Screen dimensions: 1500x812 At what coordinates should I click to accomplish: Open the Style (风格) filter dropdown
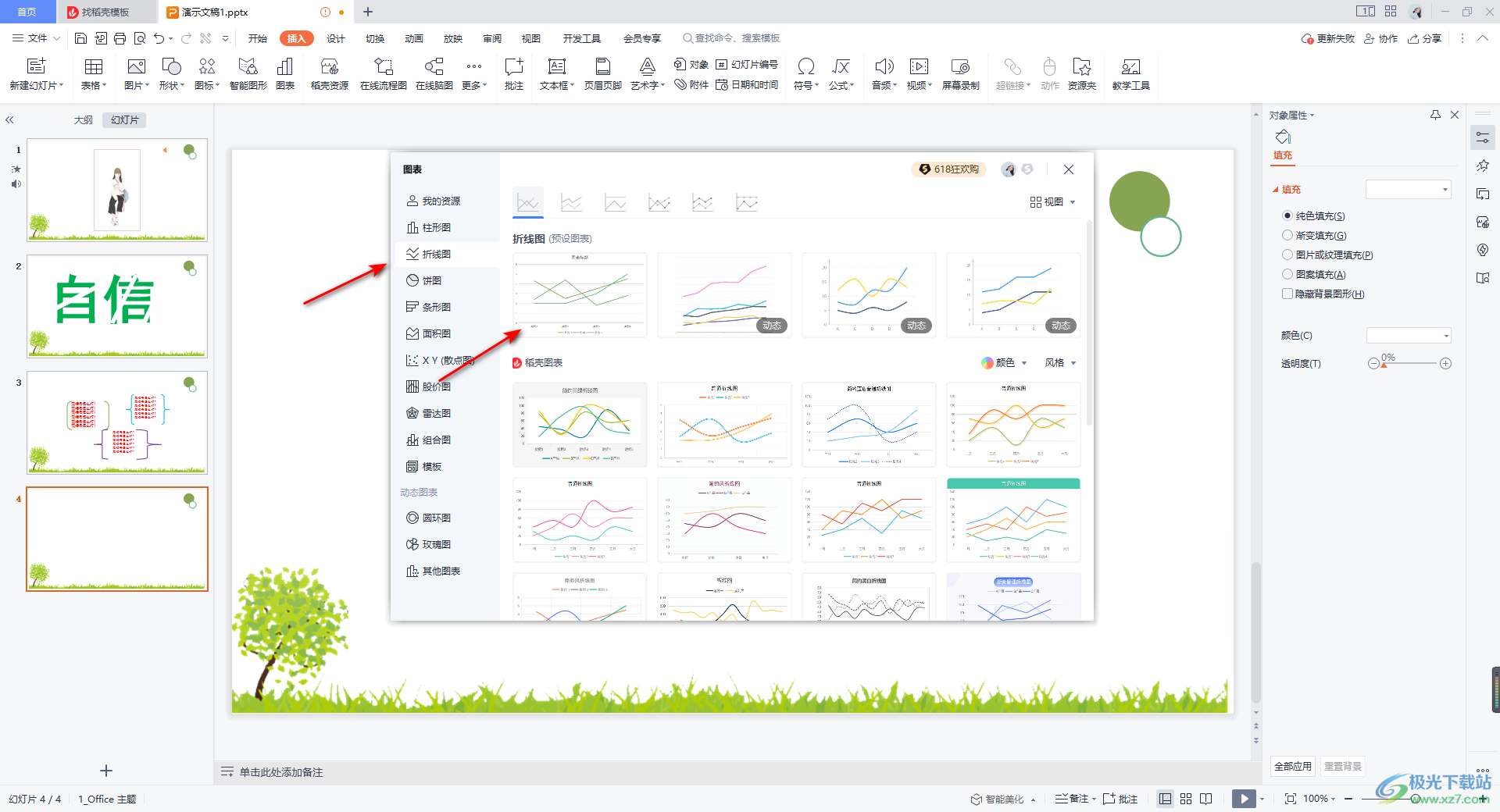click(x=1061, y=363)
